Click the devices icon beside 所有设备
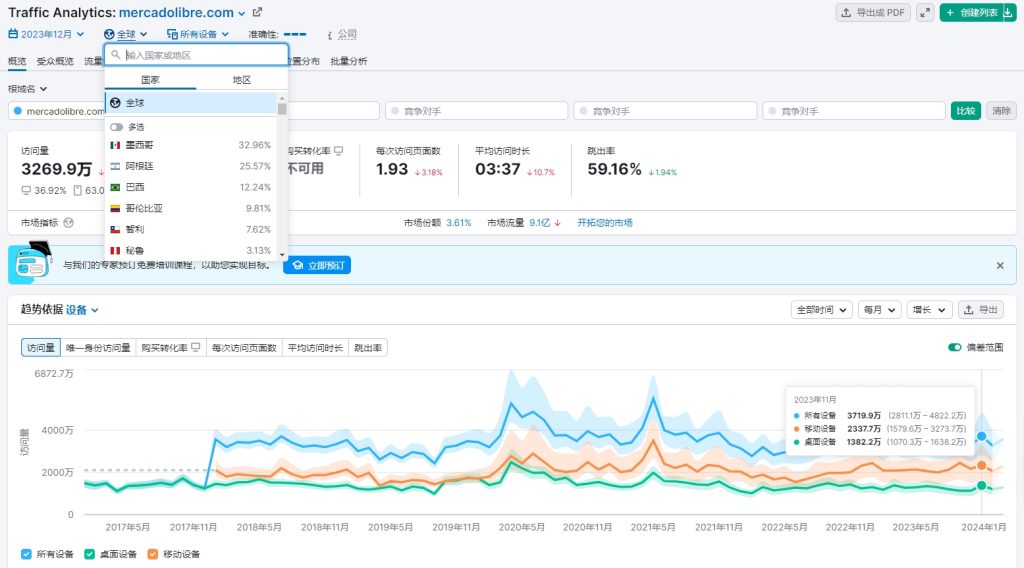The width and height of the screenshot is (1024, 568). click(x=172, y=35)
